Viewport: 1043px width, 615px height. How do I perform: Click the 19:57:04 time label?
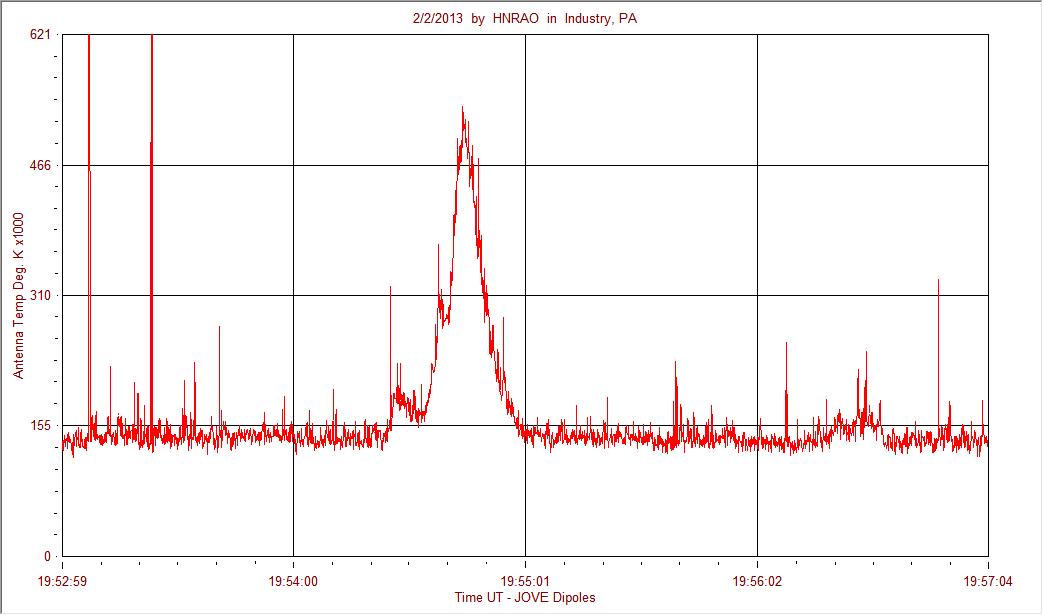tap(988, 582)
